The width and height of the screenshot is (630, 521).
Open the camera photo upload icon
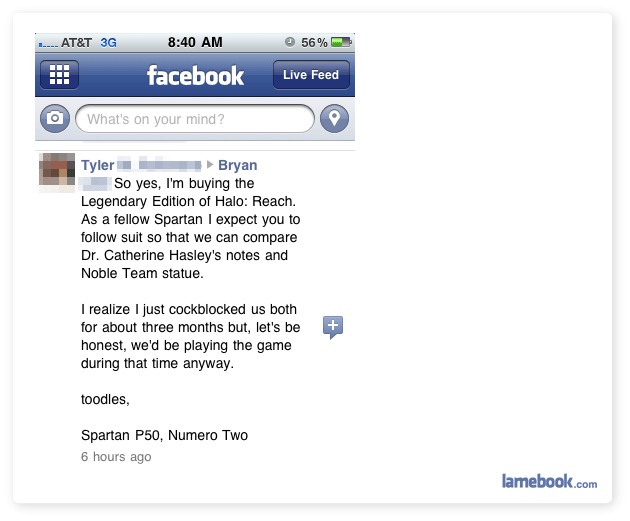click(x=55, y=119)
